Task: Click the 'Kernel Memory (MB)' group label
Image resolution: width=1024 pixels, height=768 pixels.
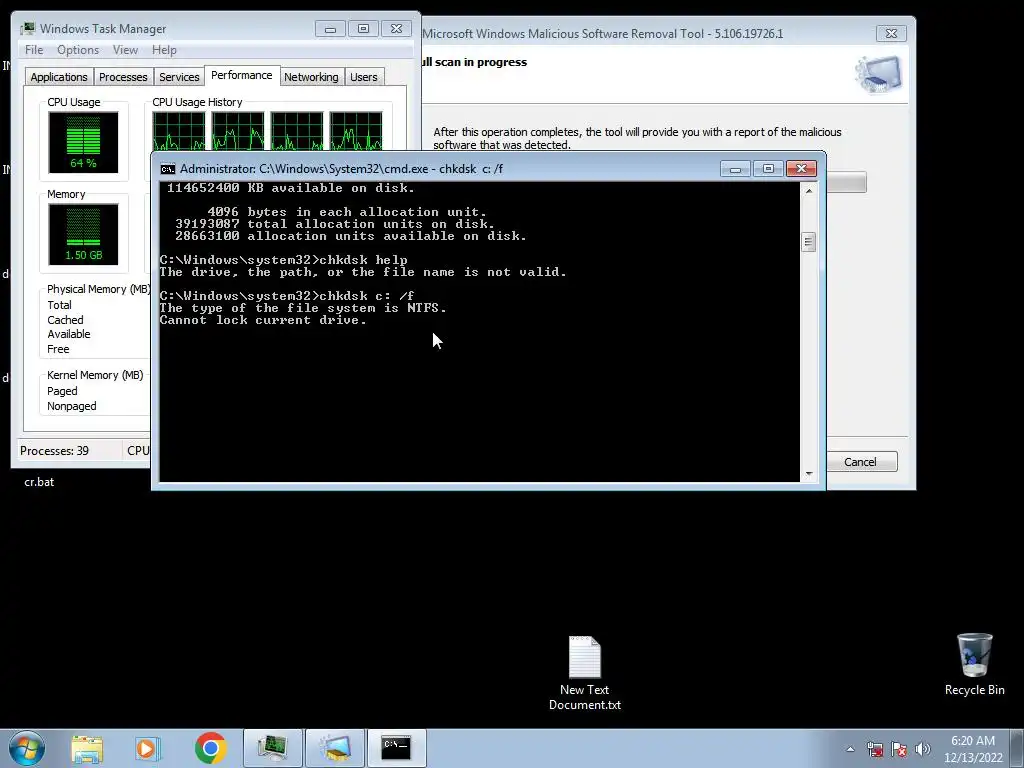Action: (95, 375)
